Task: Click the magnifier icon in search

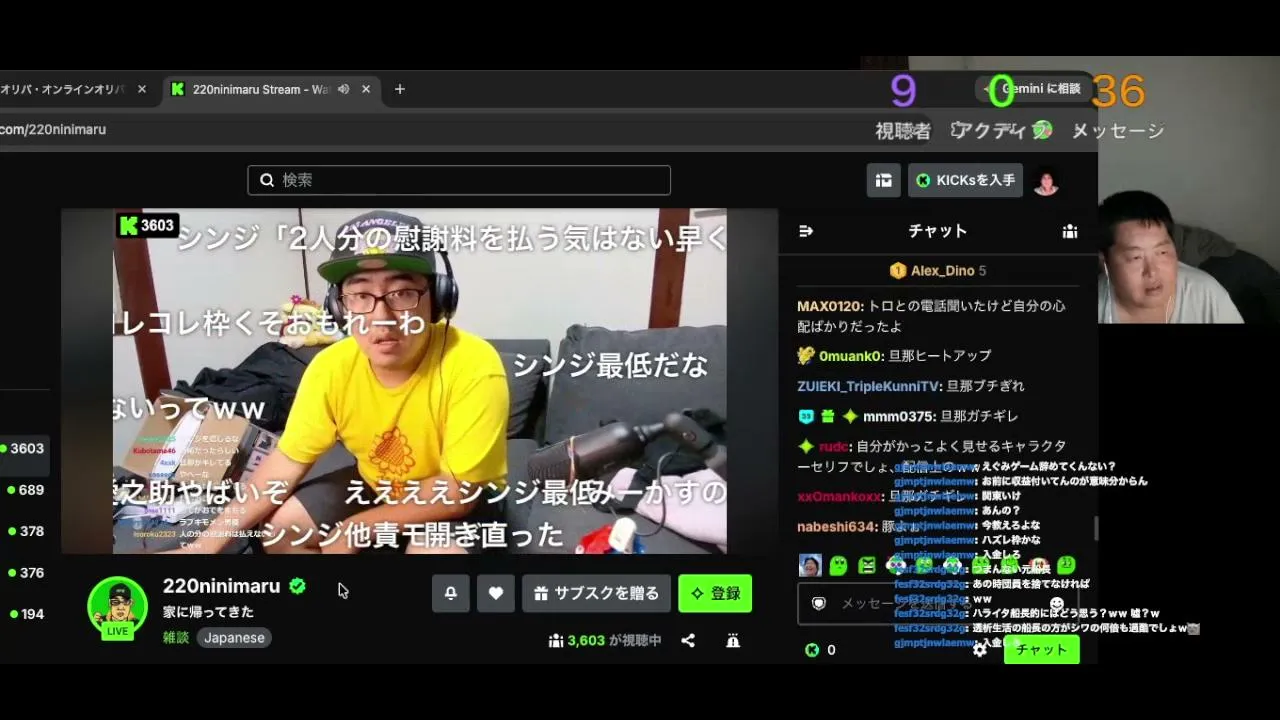Action: tap(267, 180)
